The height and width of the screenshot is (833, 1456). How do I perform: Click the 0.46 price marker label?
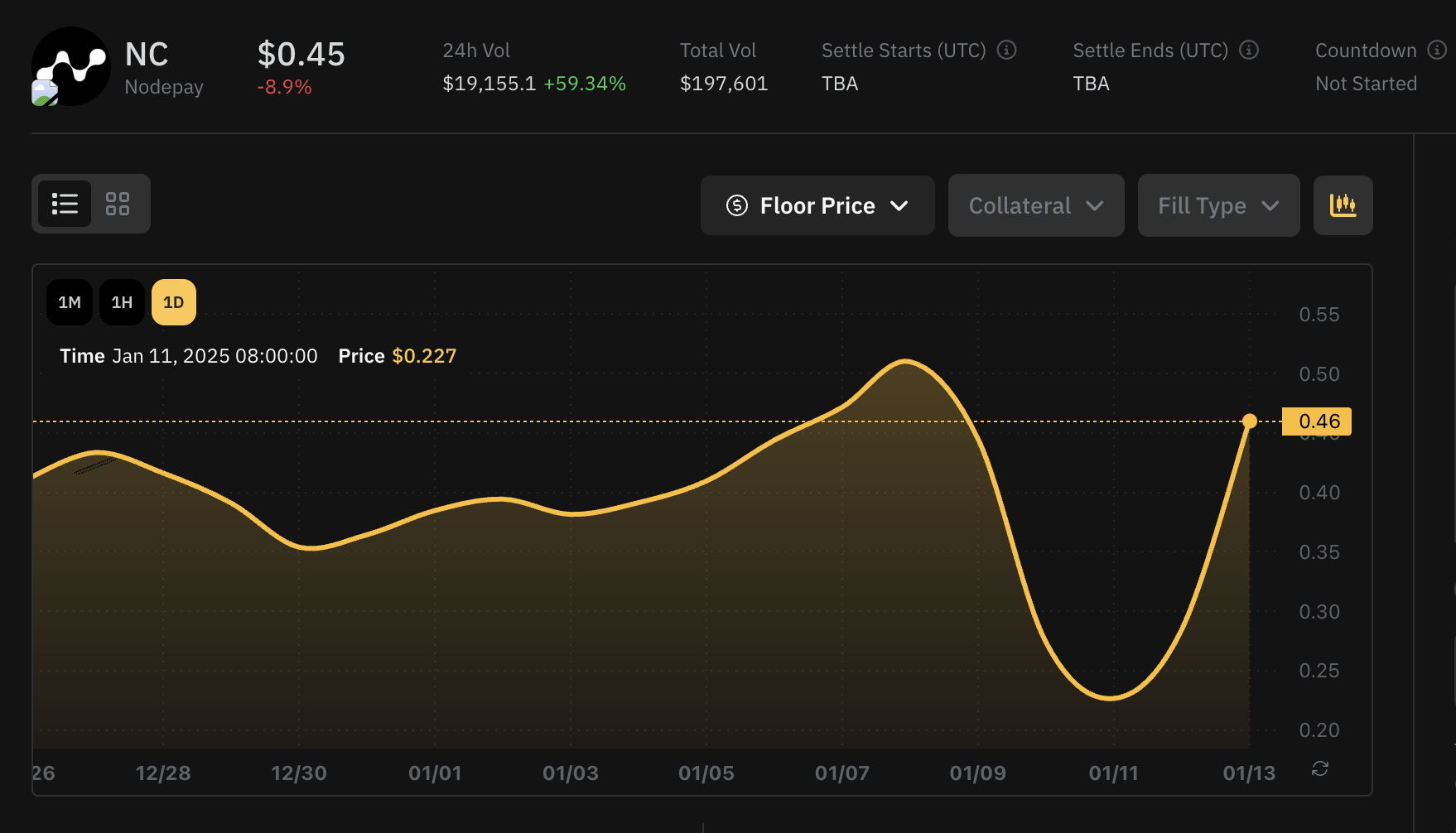pyautogui.click(x=1316, y=421)
